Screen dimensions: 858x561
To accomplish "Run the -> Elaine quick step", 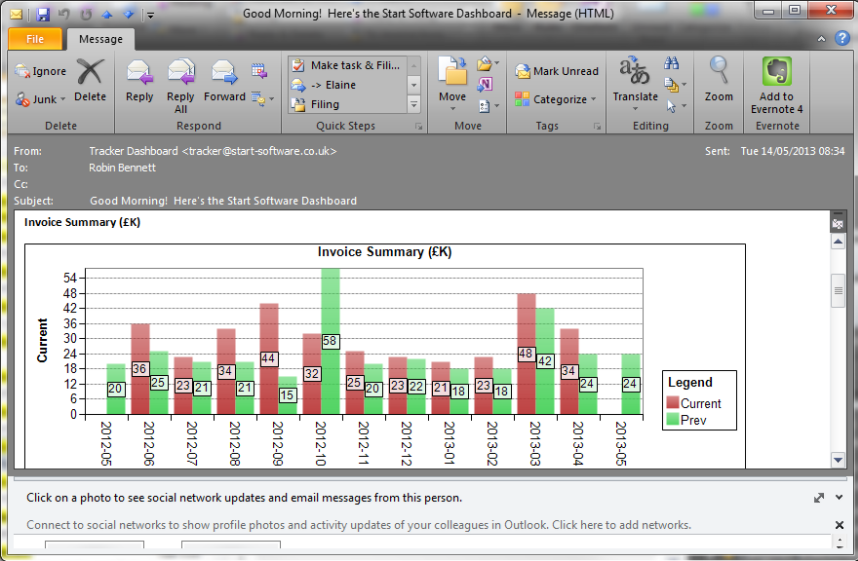I will coord(348,85).
